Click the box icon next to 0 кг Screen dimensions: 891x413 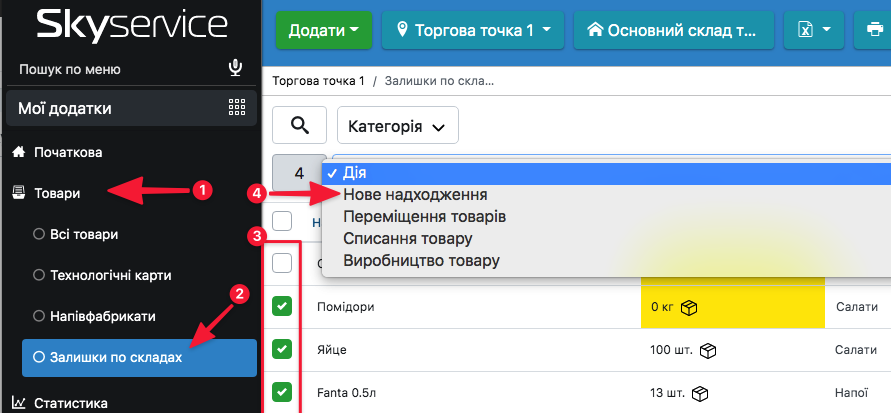coord(689,307)
